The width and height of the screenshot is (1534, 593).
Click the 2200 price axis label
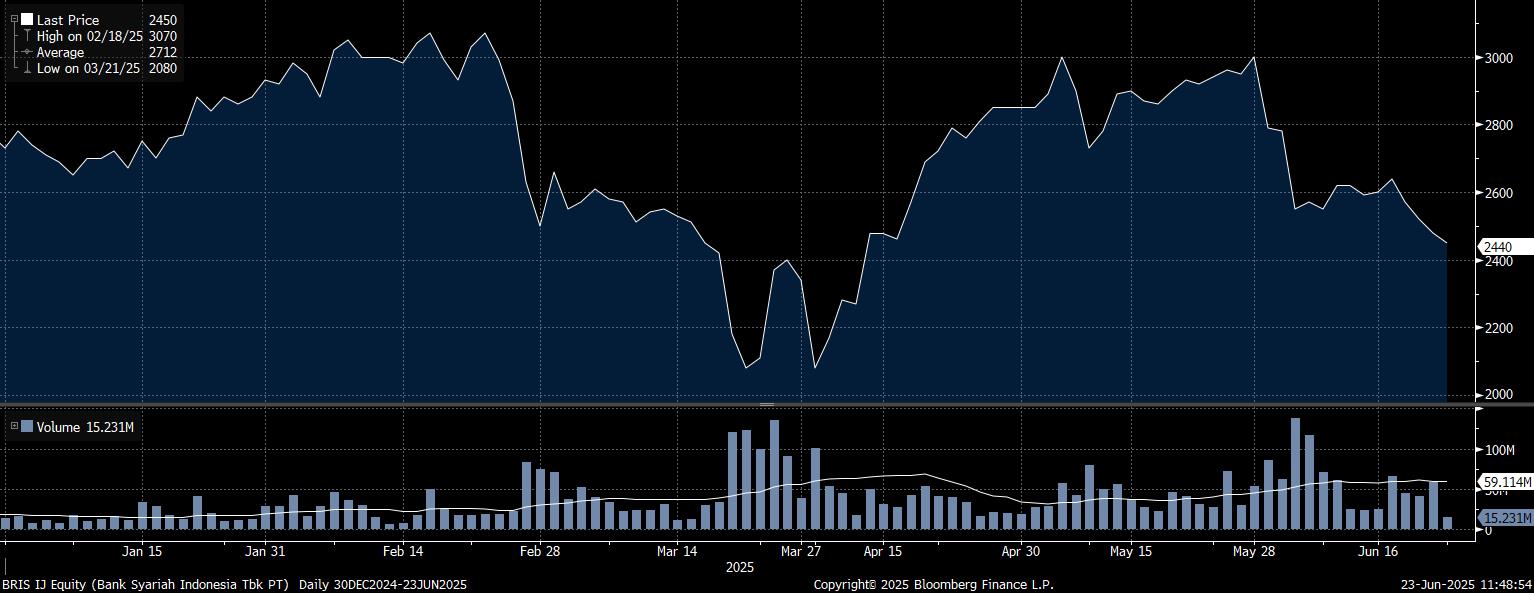tap(1498, 328)
